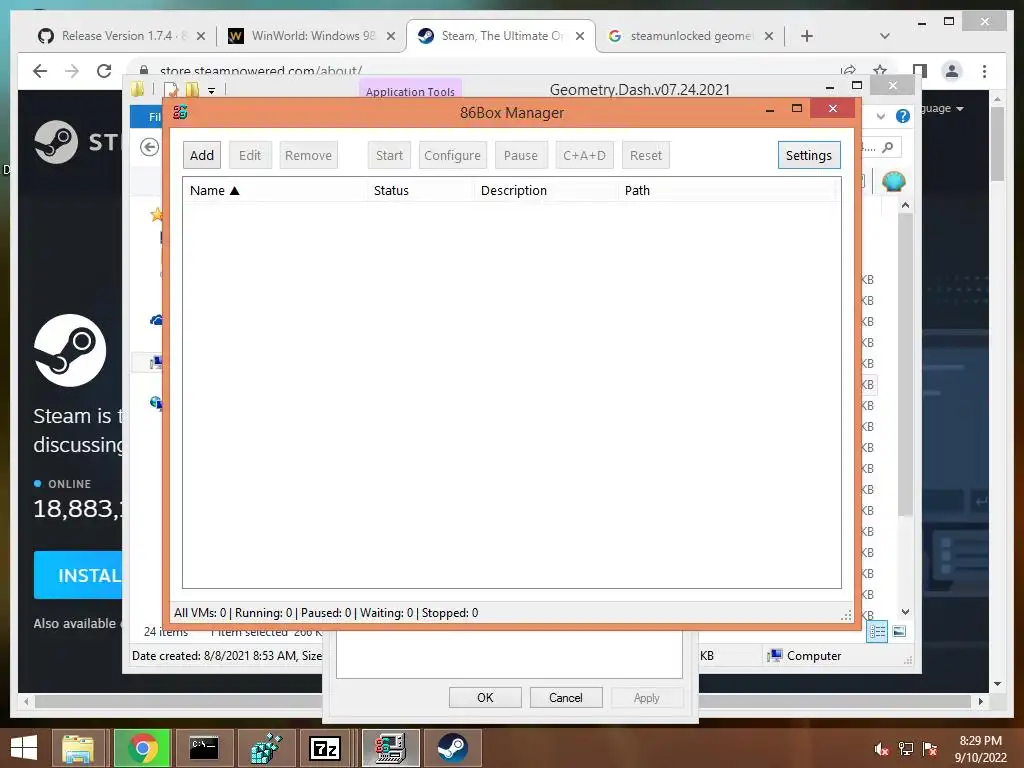Expand the Explorer ribbon chevron
Viewport: 1024px width, 768px height.
[x=881, y=116]
